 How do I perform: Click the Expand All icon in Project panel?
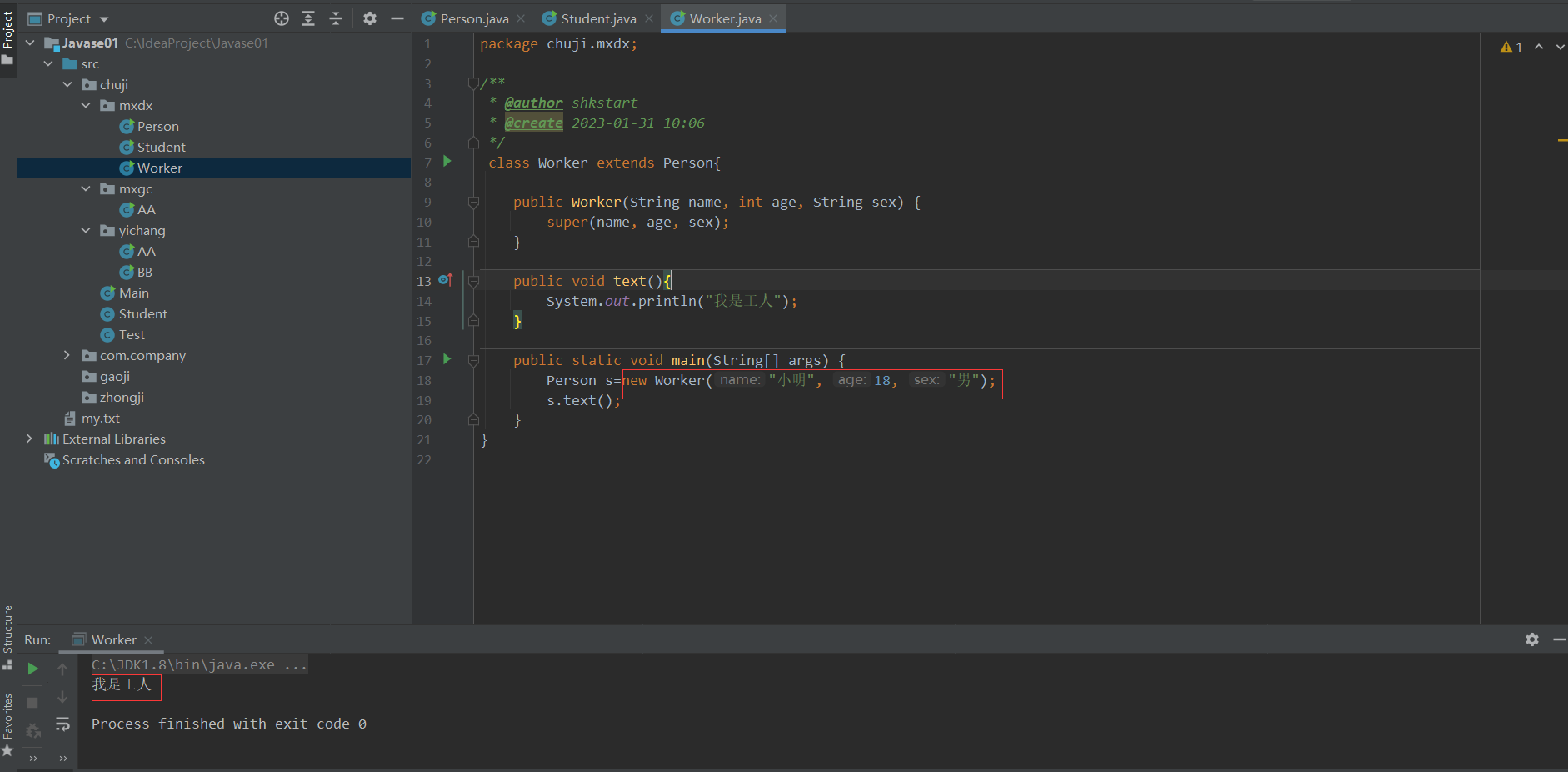(x=308, y=18)
